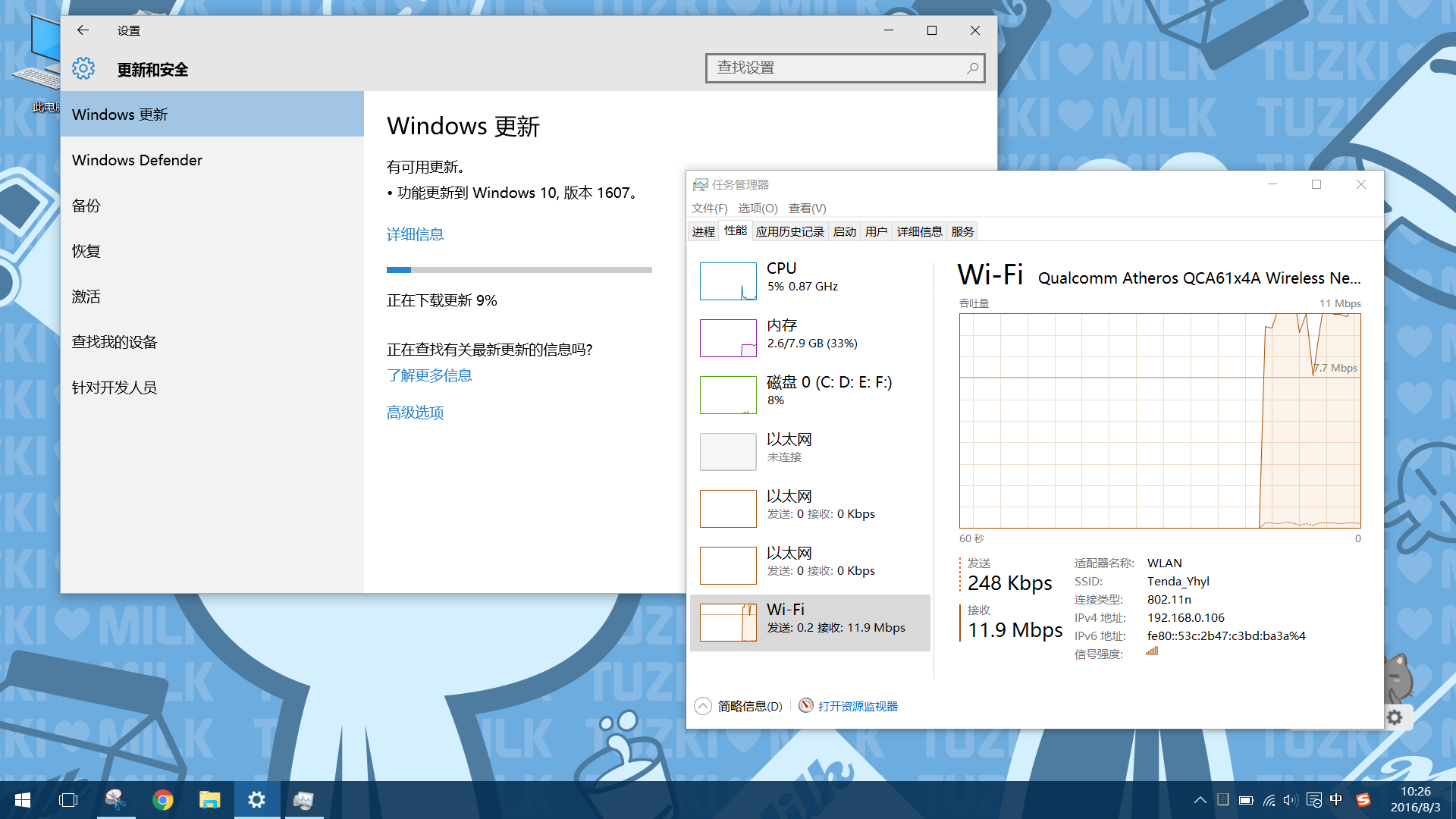Click the 此电脑 desktop icon

38,64
